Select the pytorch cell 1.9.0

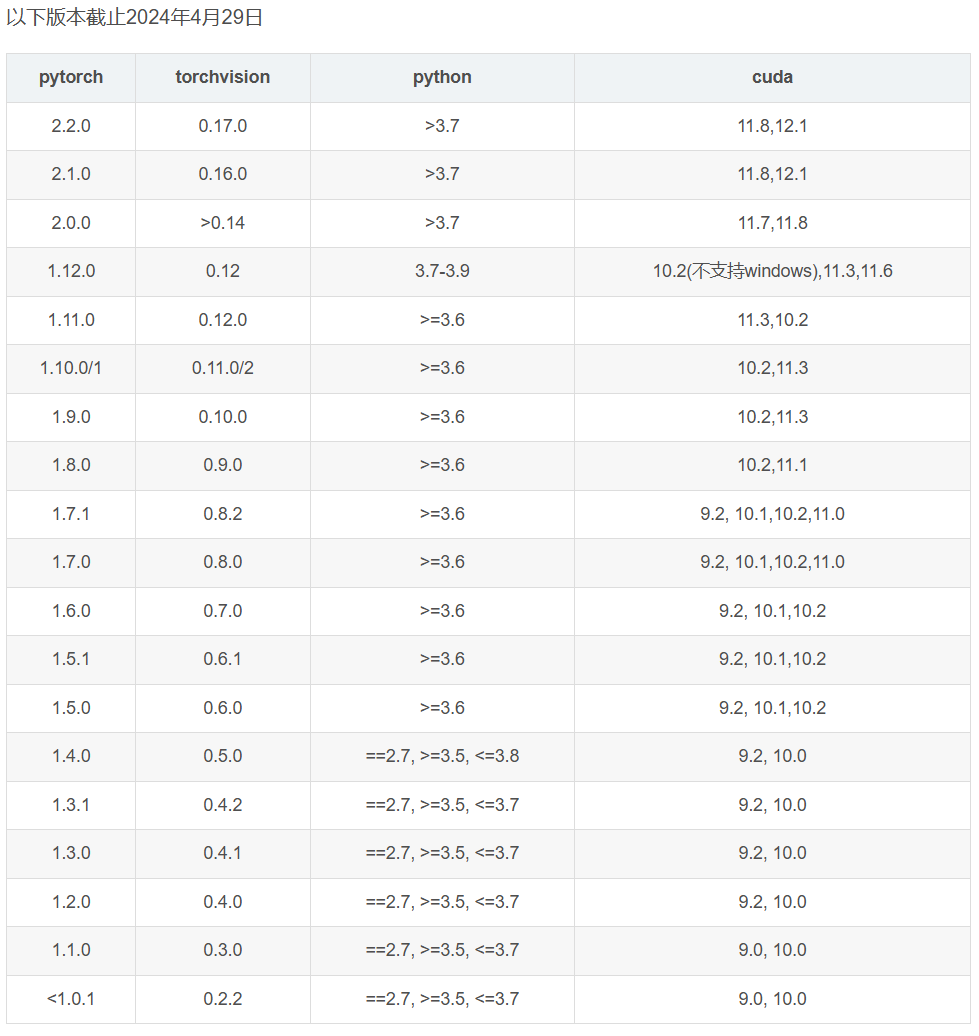pos(71,417)
